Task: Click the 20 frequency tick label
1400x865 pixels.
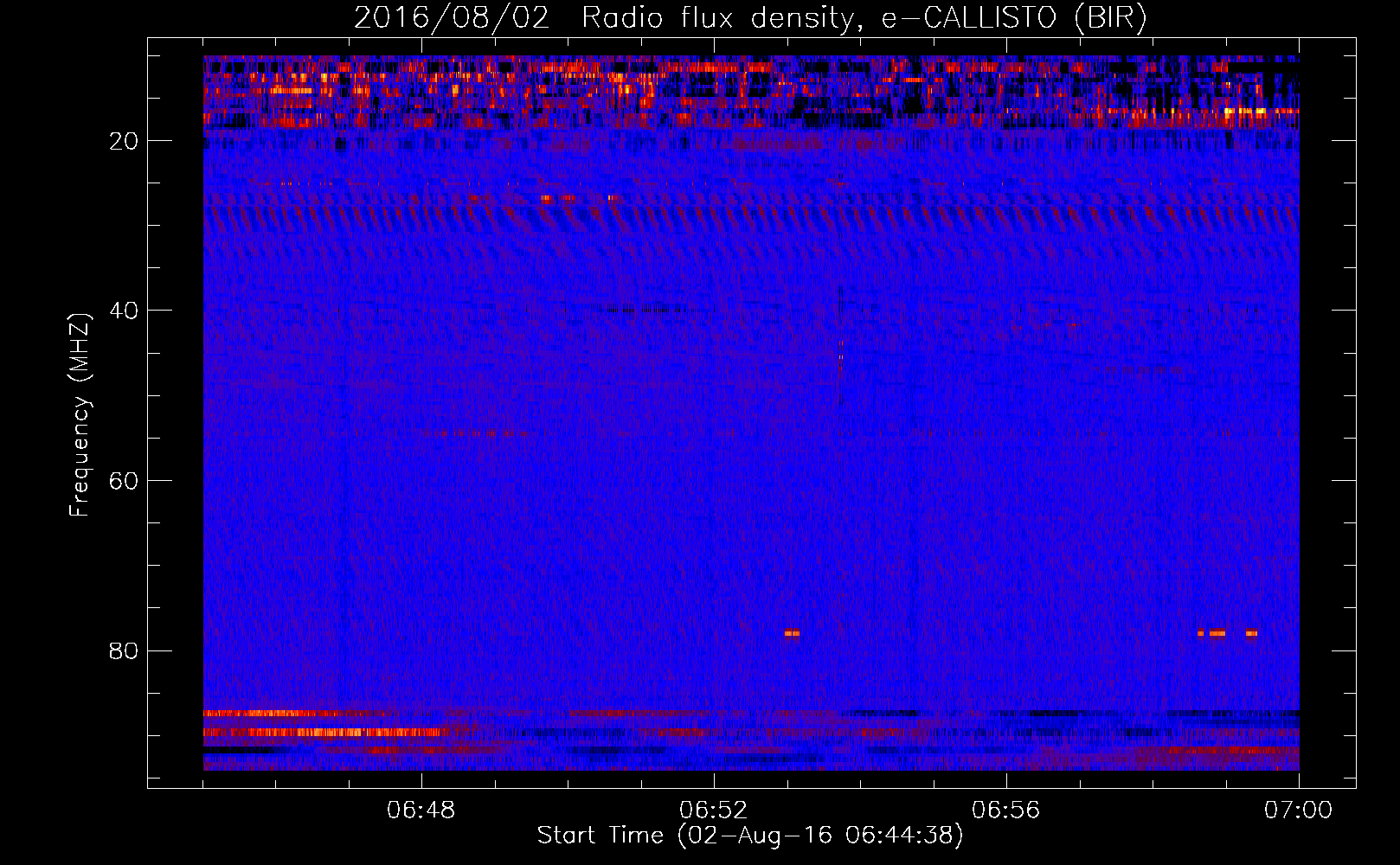Action: [125, 141]
